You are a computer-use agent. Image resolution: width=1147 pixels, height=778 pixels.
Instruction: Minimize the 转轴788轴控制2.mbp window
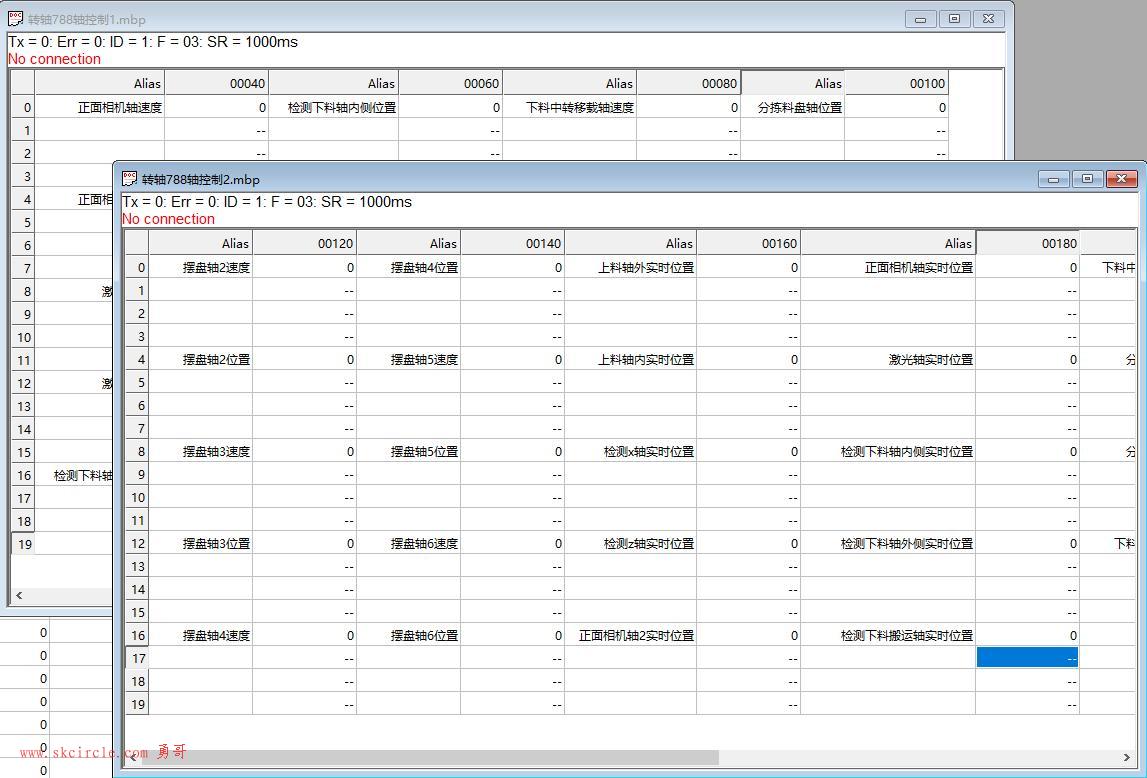click(1053, 179)
